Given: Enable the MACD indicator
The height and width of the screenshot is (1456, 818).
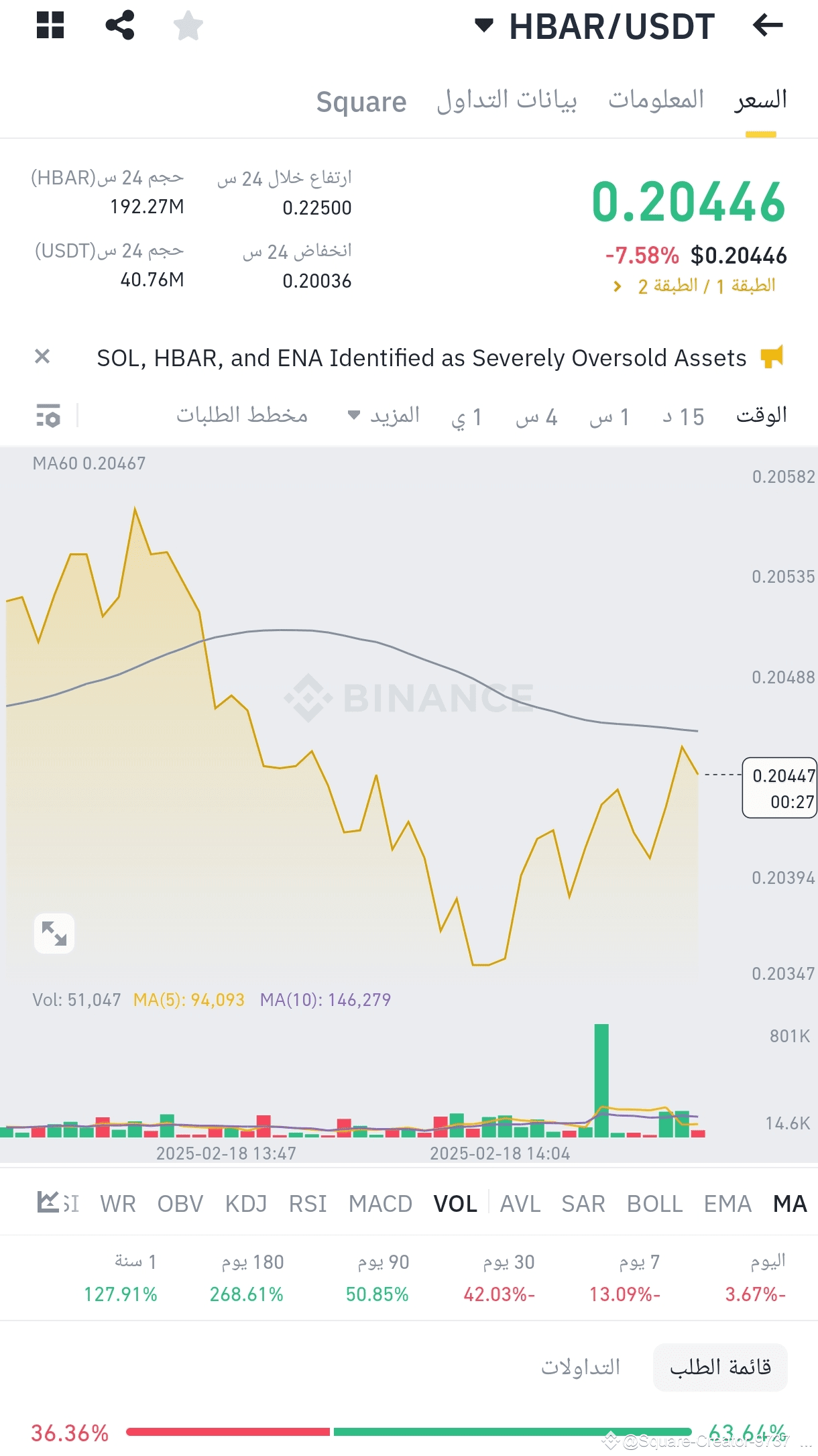Looking at the screenshot, I should pos(379,1202).
